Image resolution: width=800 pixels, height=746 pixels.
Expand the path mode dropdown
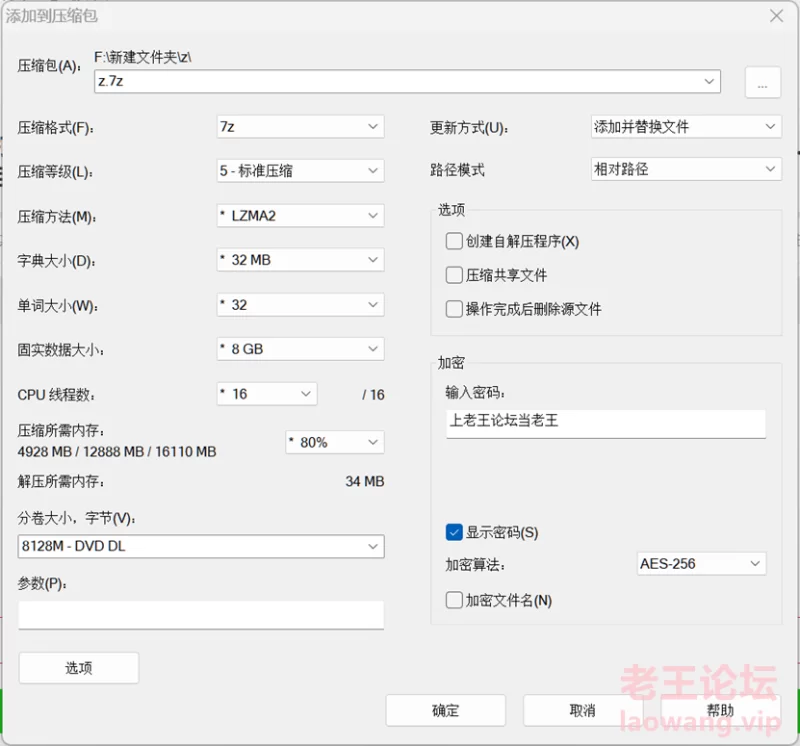coord(686,169)
